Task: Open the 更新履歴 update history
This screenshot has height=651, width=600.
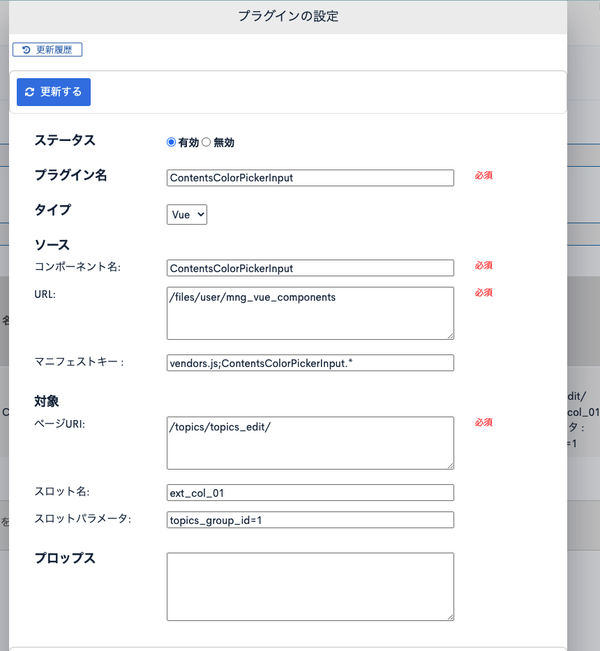Action: click(47, 50)
